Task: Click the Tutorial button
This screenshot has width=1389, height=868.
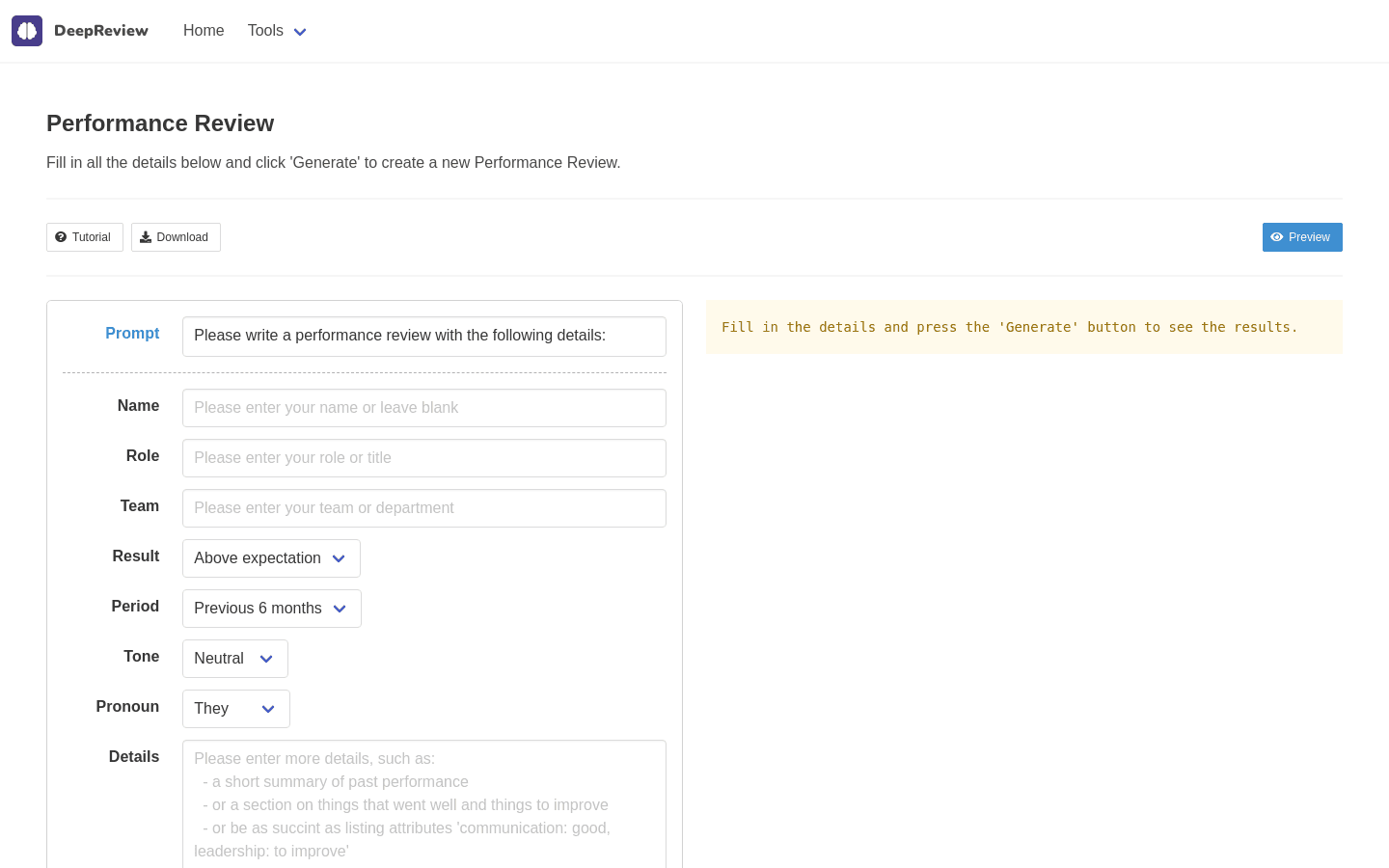Action: 84,236
